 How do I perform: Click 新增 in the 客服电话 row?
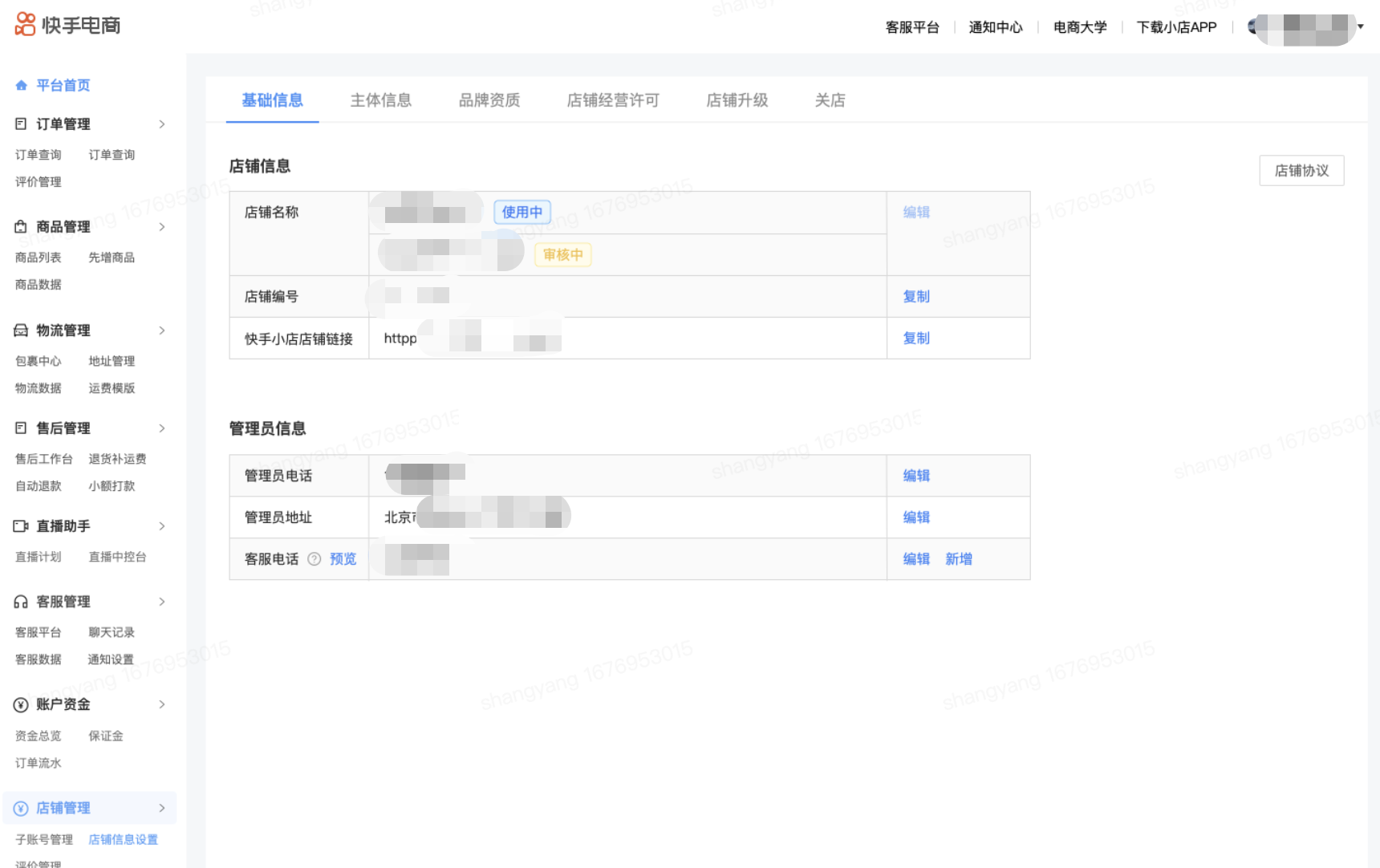[958, 559]
